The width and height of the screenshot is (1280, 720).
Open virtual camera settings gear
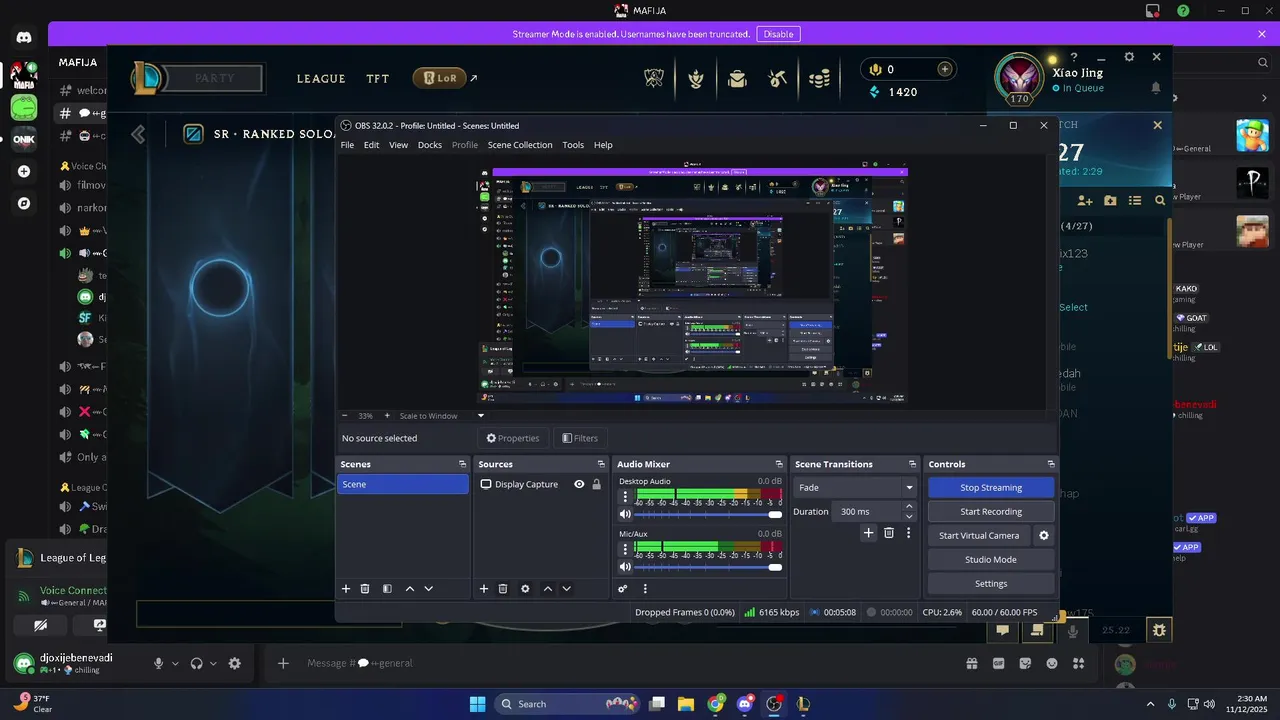pos(1044,536)
